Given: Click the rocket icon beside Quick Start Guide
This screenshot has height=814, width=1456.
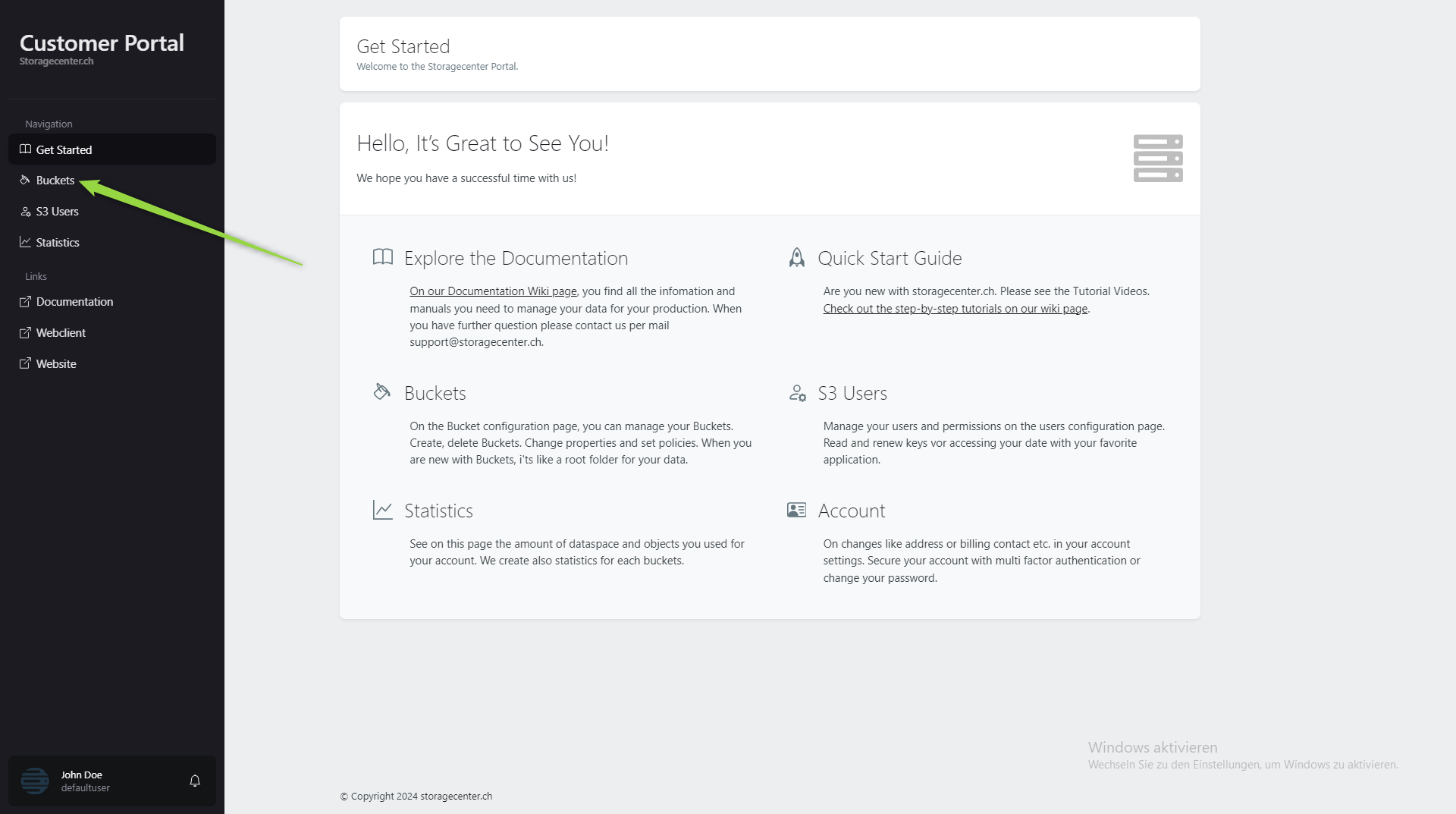Looking at the screenshot, I should coord(796,258).
